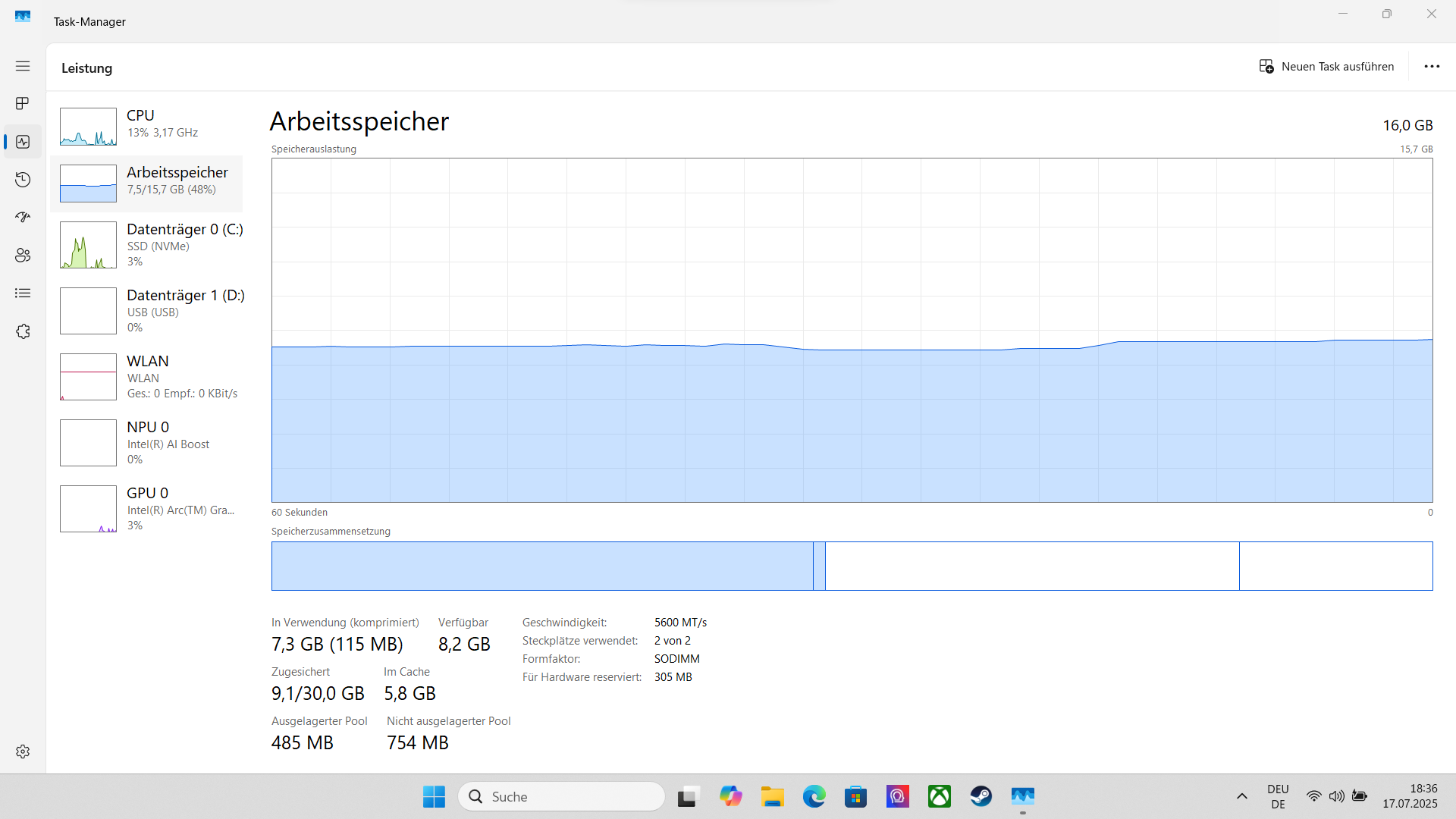Image resolution: width=1456 pixels, height=819 pixels.
Task: Open Steam from the taskbar
Action: coord(981,796)
